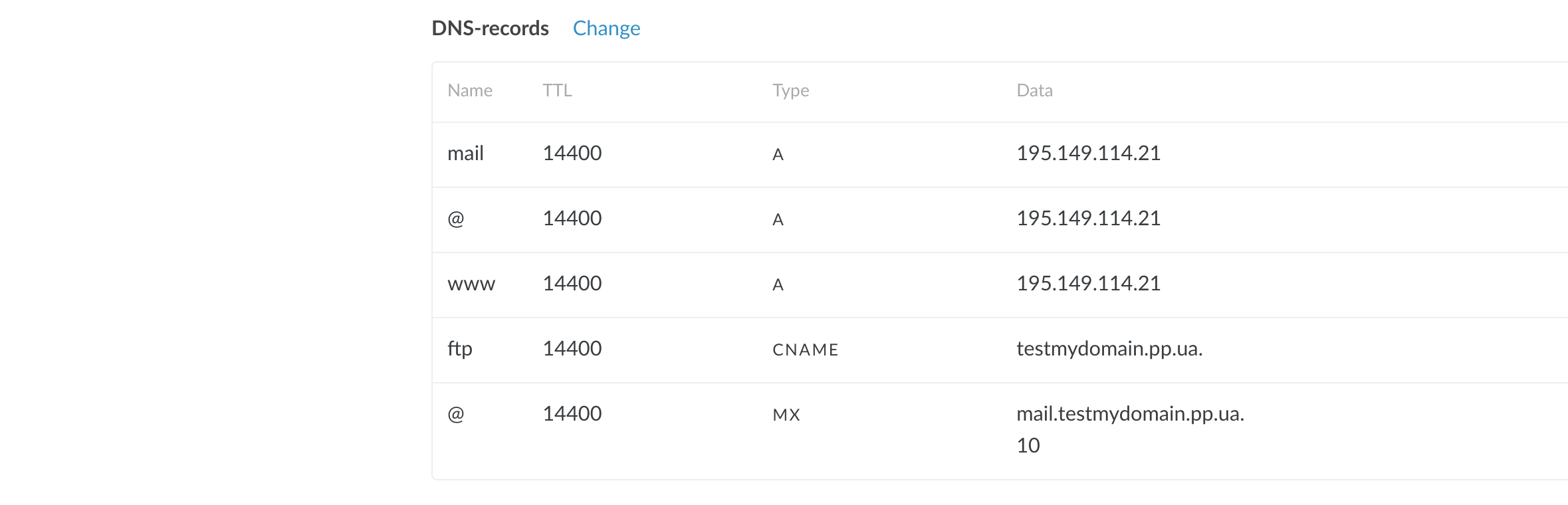
Task: Click the IP address of the mail record
Action: click(1088, 153)
